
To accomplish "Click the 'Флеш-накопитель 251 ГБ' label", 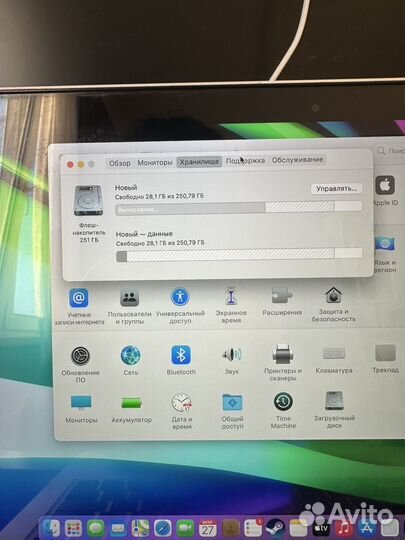I will pos(89,232).
